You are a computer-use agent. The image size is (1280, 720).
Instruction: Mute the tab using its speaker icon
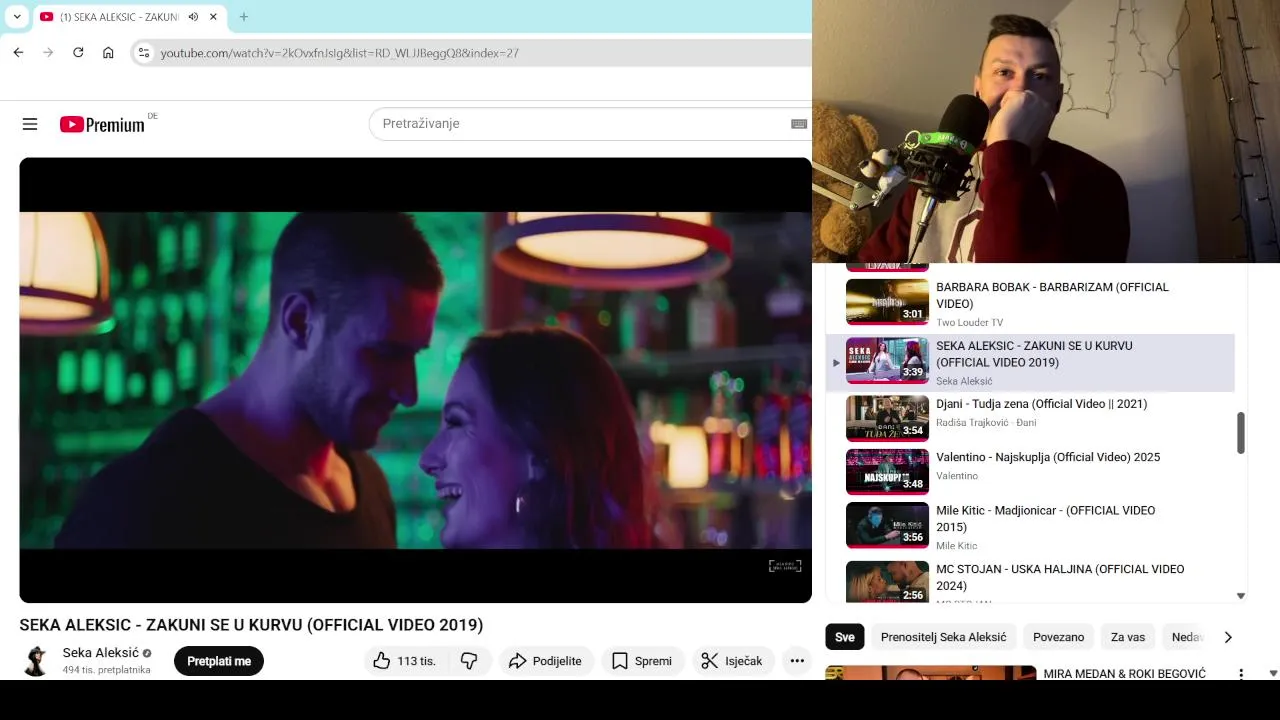click(x=193, y=17)
